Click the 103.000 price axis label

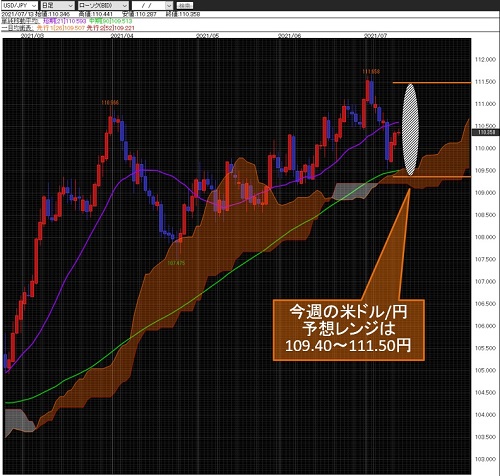pos(485,459)
